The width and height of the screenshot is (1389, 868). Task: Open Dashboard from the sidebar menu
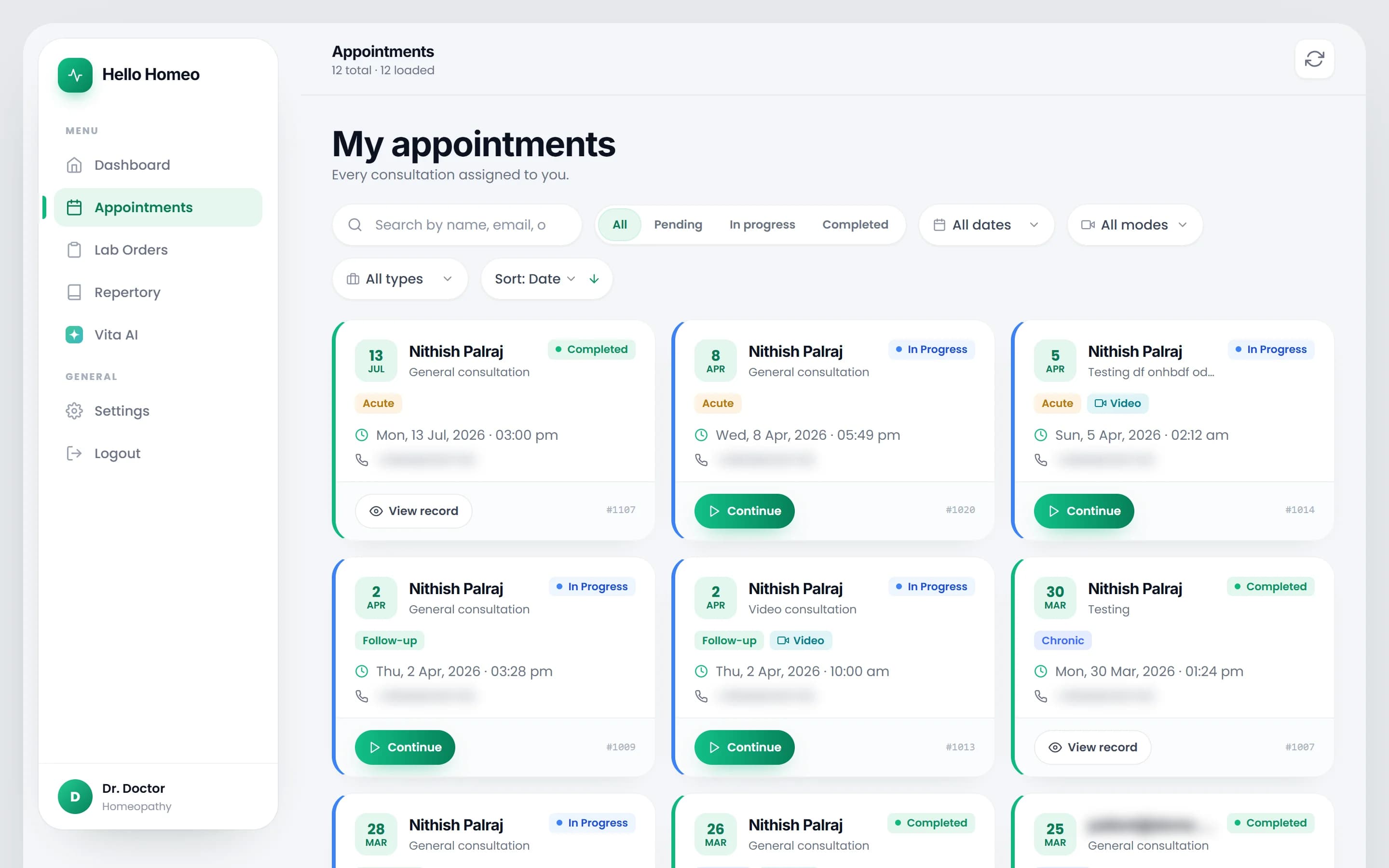pyautogui.click(x=158, y=165)
